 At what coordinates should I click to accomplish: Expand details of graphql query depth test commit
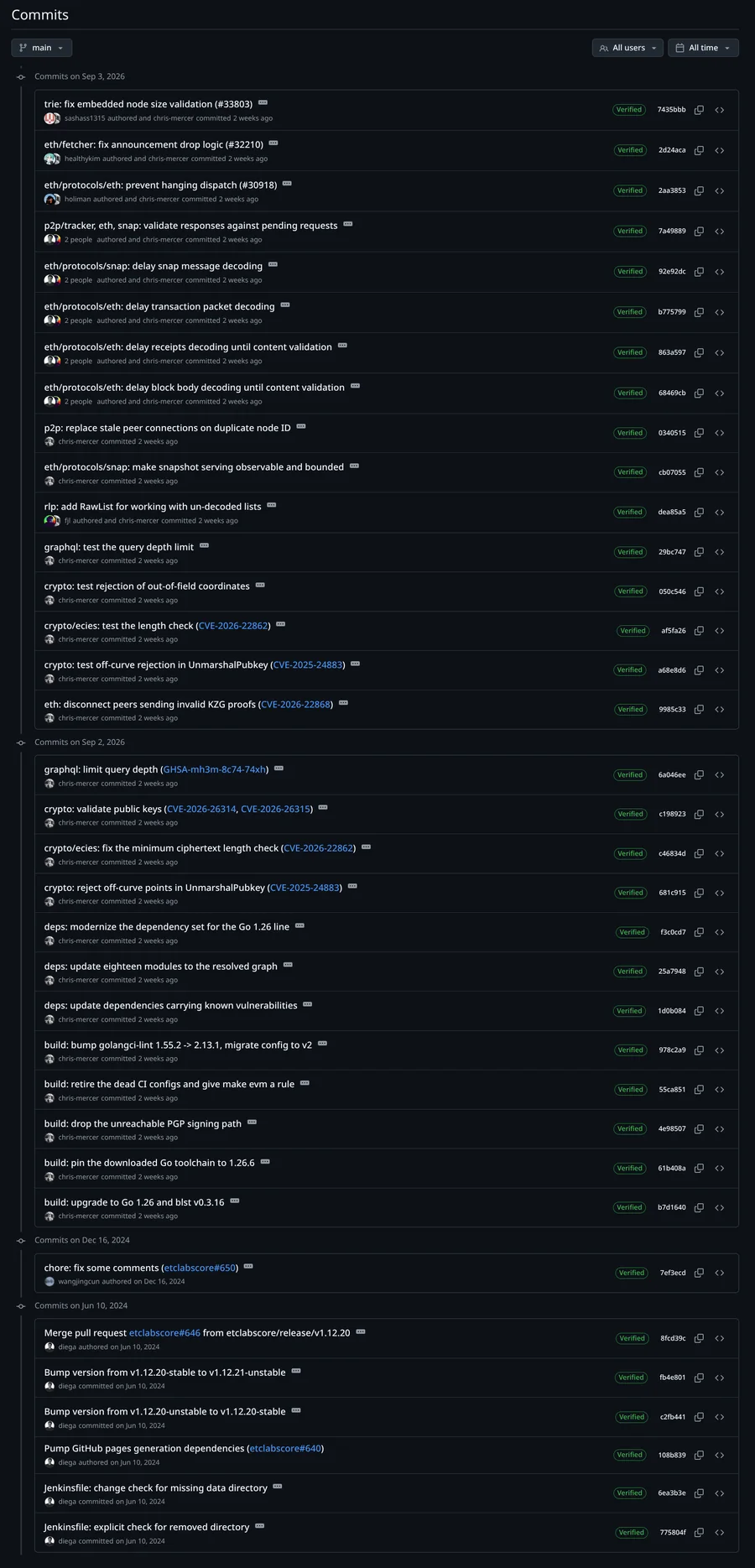pos(204,546)
